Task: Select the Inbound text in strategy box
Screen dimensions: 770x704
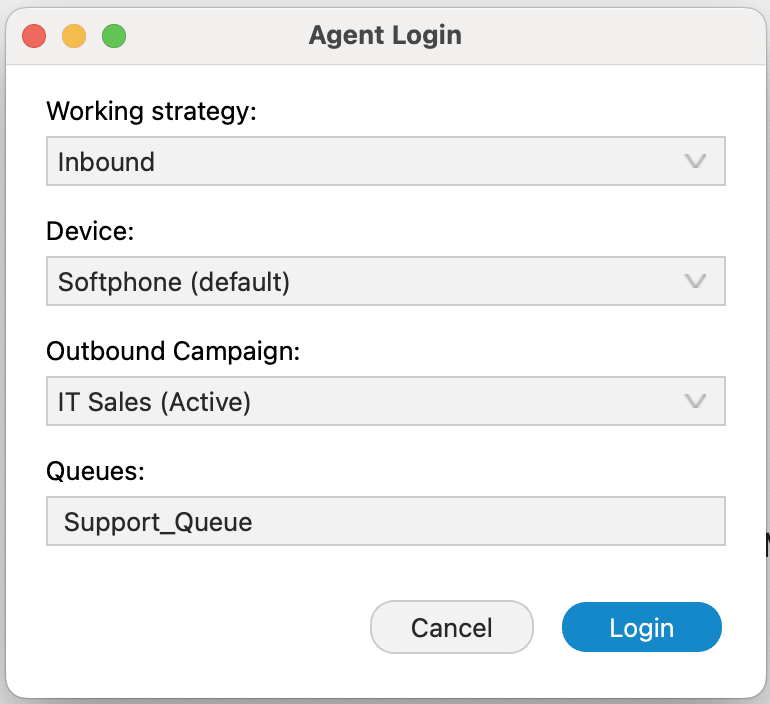Action: pos(106,162)
